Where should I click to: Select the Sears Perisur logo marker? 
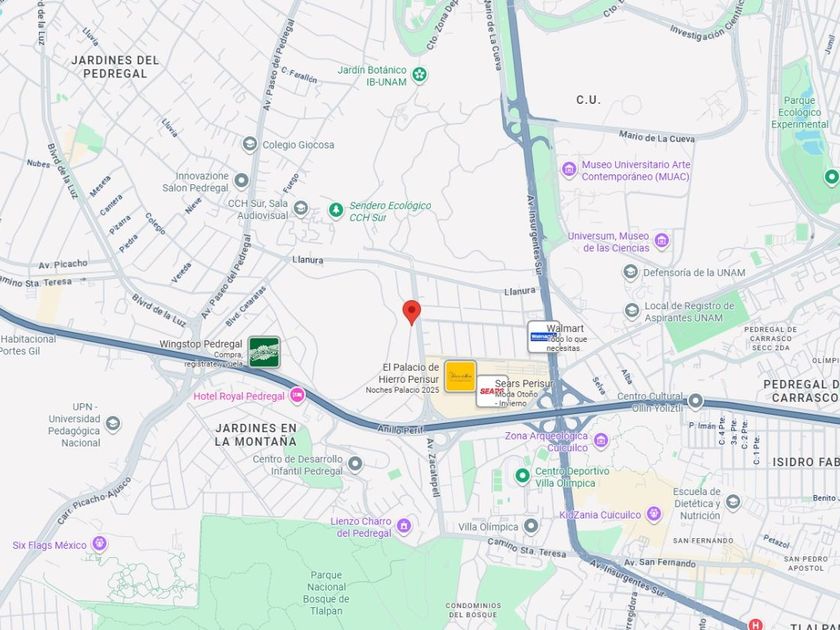click(x=491, y=391)
